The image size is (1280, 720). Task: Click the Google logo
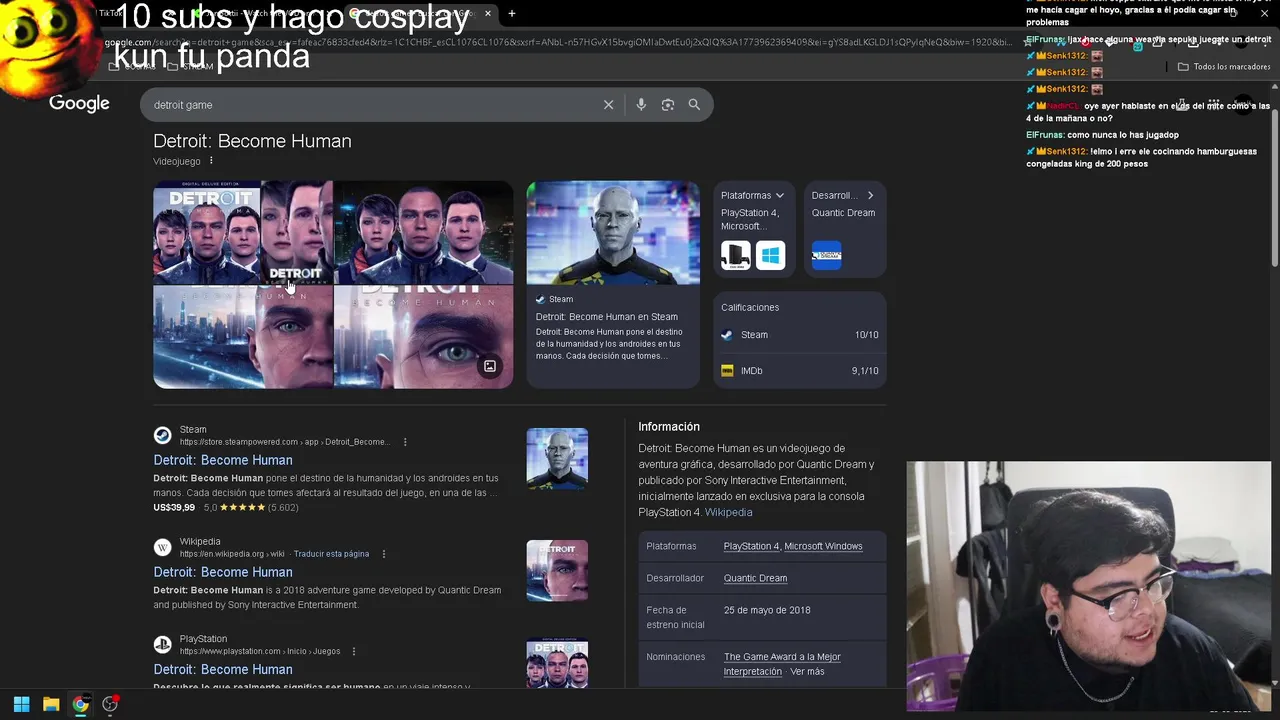(79, 104)
